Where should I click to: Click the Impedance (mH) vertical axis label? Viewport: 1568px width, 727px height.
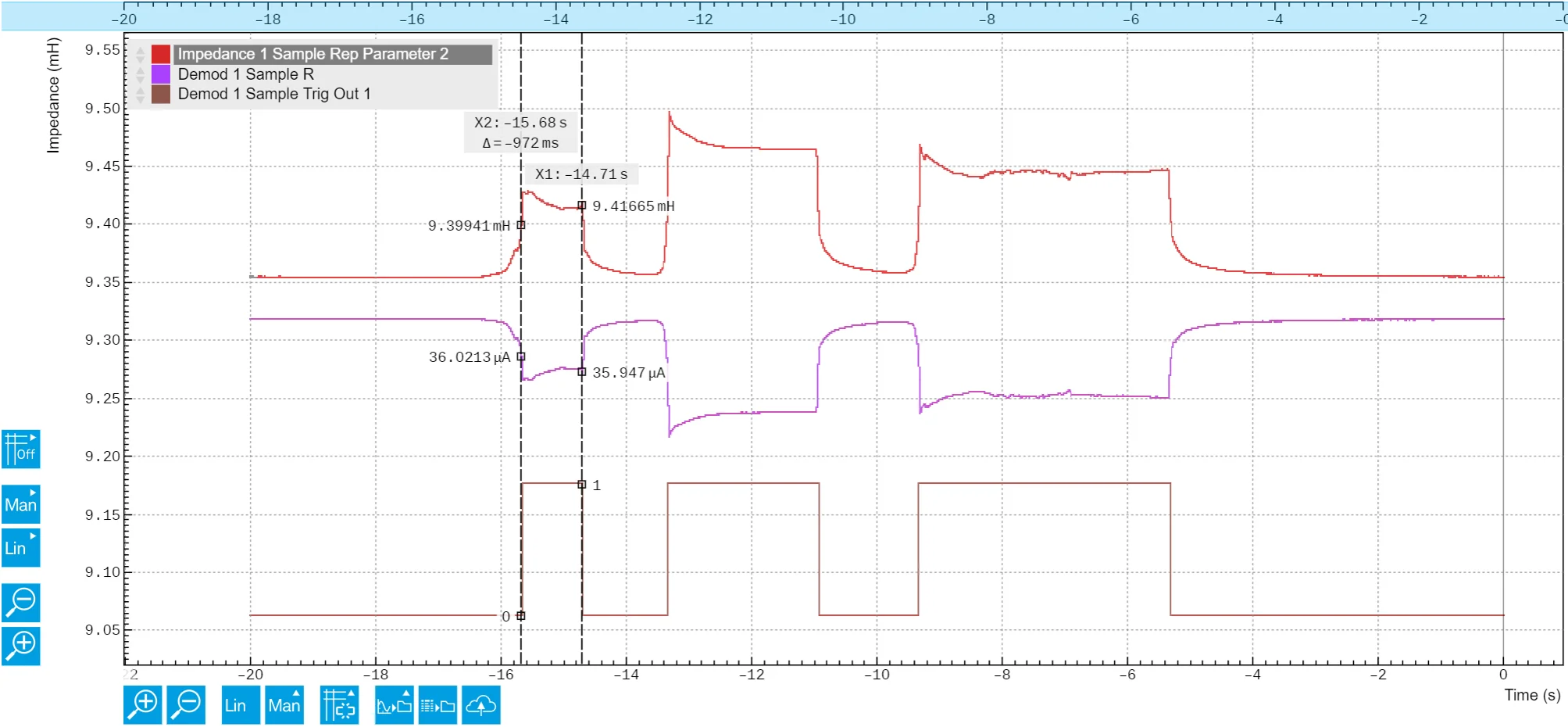click(53, 95)
